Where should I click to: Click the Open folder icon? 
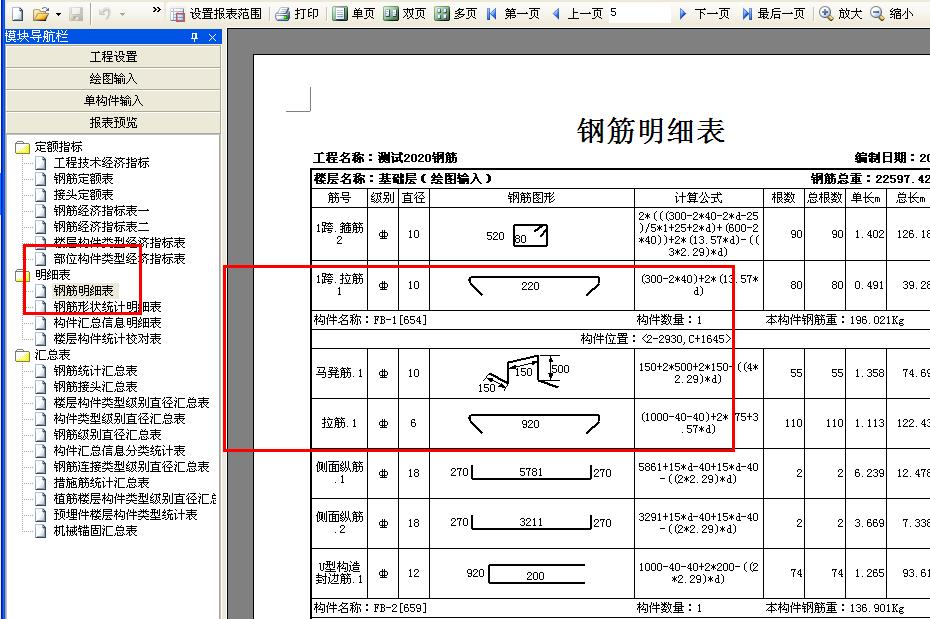40,13
